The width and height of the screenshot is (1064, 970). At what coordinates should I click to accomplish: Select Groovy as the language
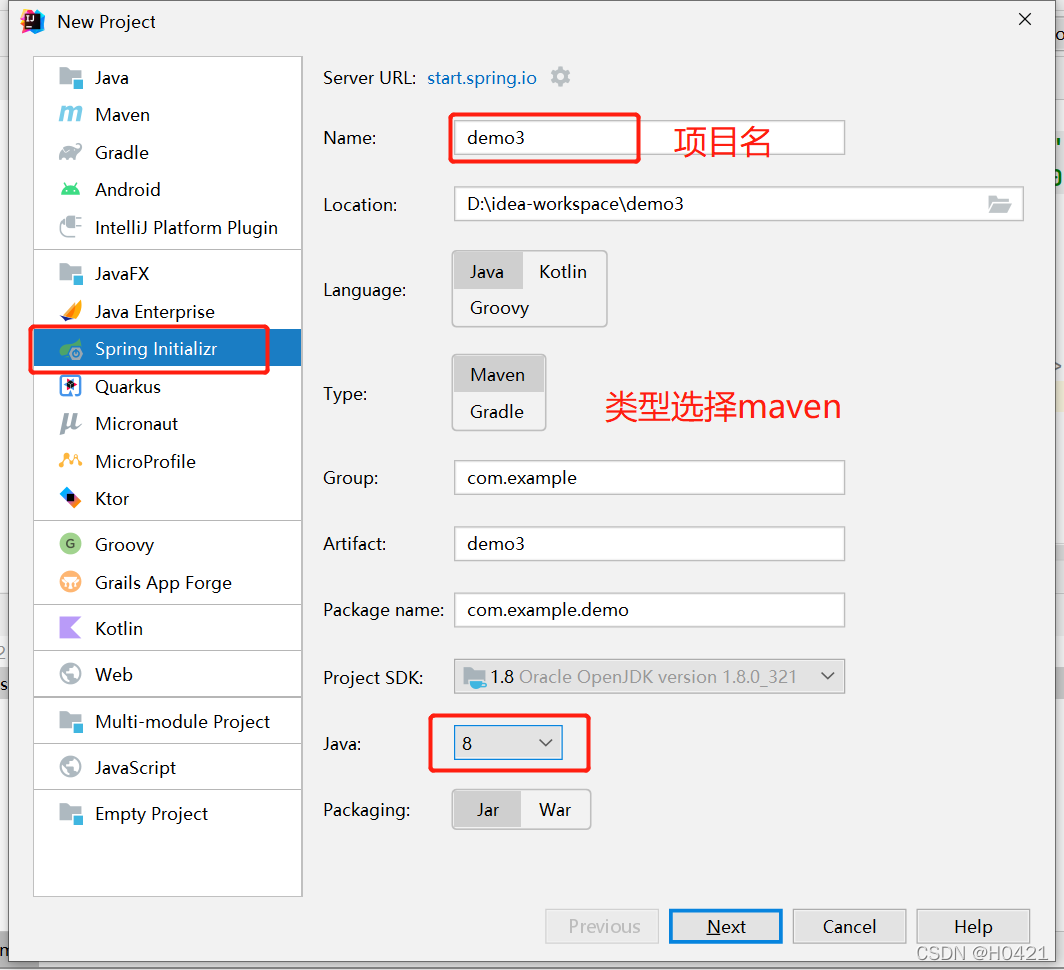(x=499, y=308)
